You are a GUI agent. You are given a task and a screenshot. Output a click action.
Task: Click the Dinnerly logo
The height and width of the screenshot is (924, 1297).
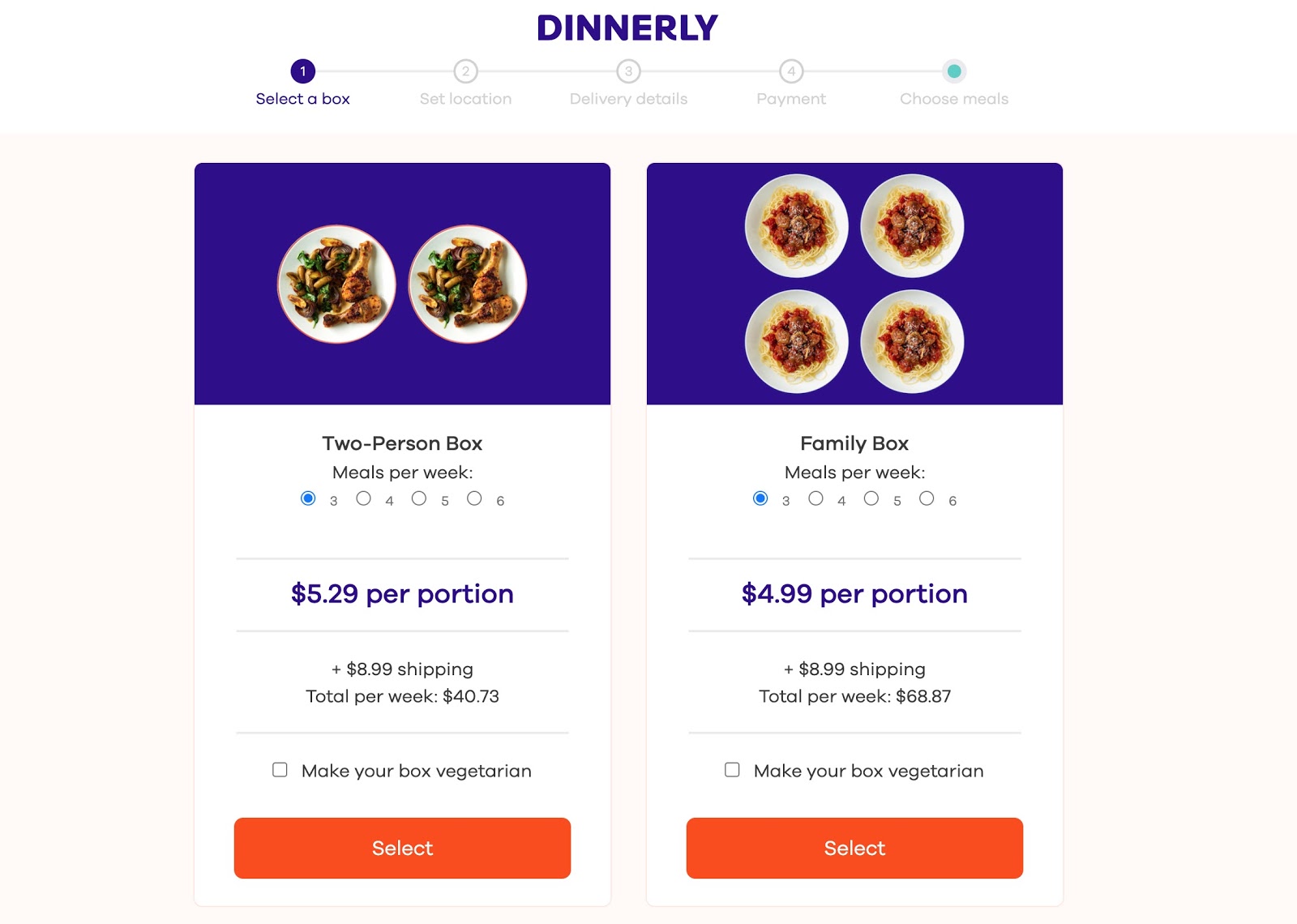pos(627,28)
